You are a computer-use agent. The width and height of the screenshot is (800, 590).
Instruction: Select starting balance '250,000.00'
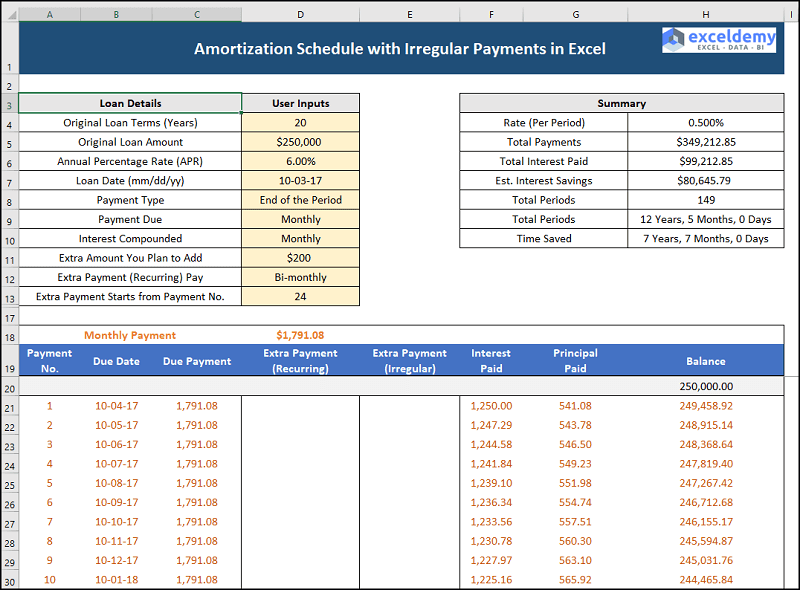pyautogui.click(x=706, y=386)
